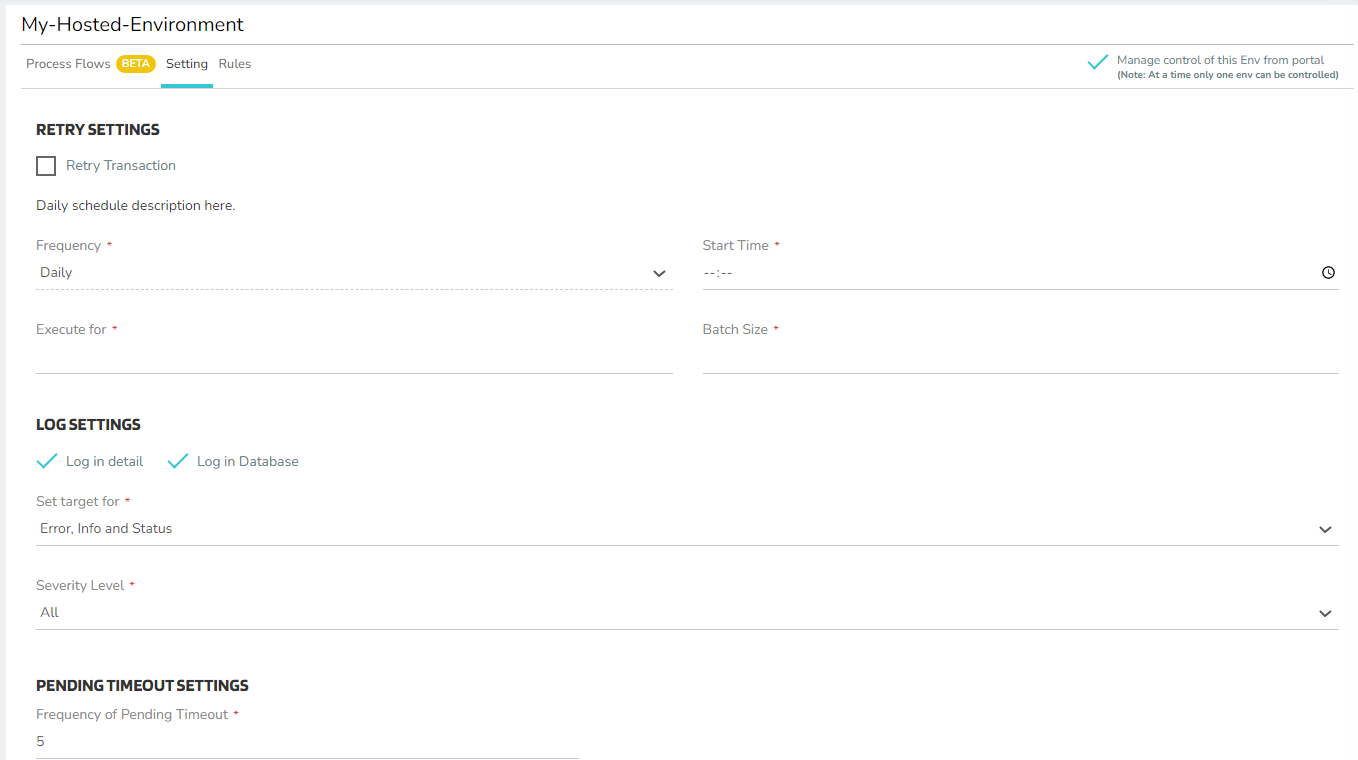Screen dimensions: 1358x760
Task: Enable the Retry Transaction checkbox
Action: point(46,166)
